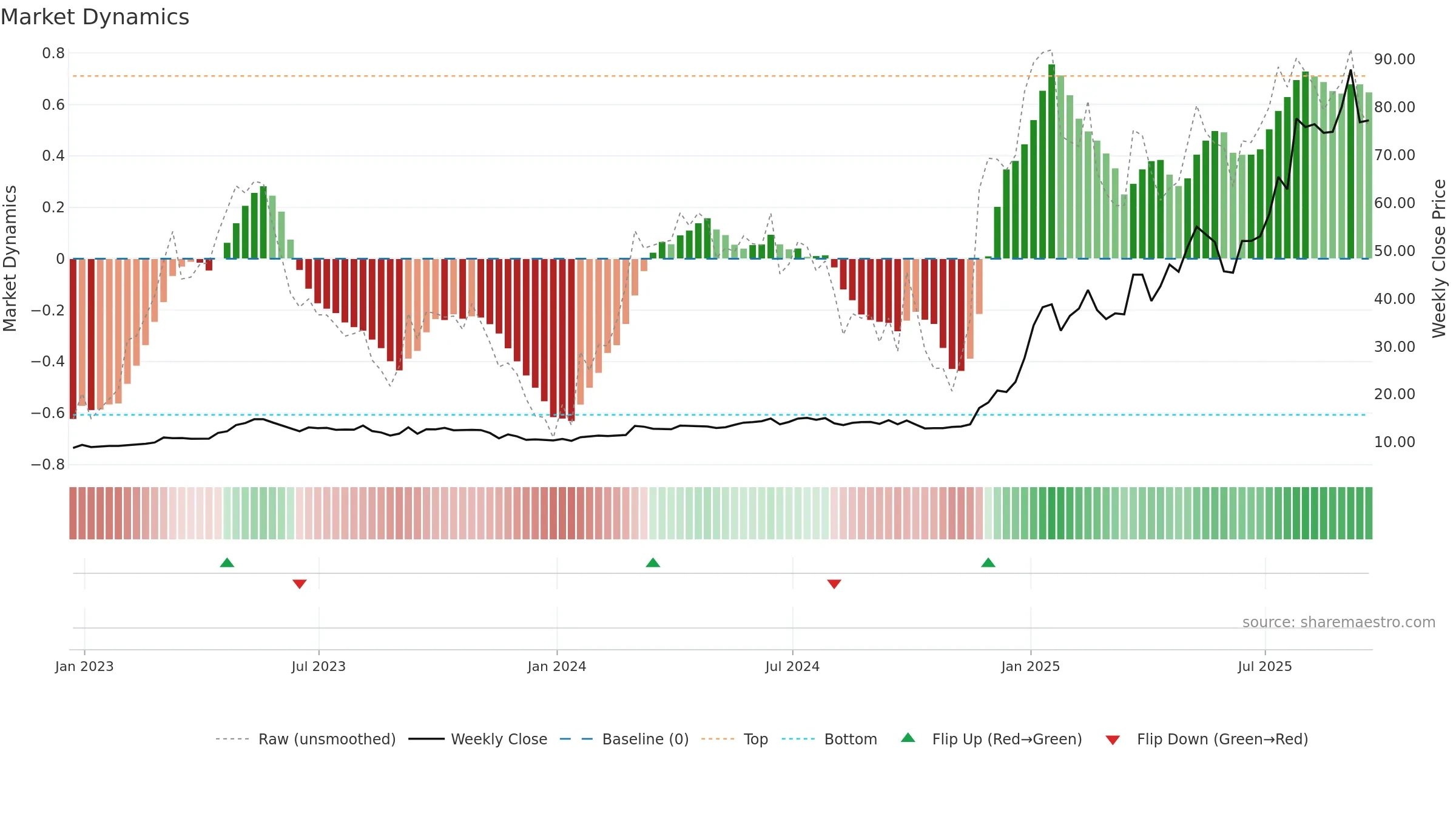Image resolution: width=1456 pixels, height=819 pixels.
Task: Click the 70.00 price axis label
Action: coord(1395,155)
